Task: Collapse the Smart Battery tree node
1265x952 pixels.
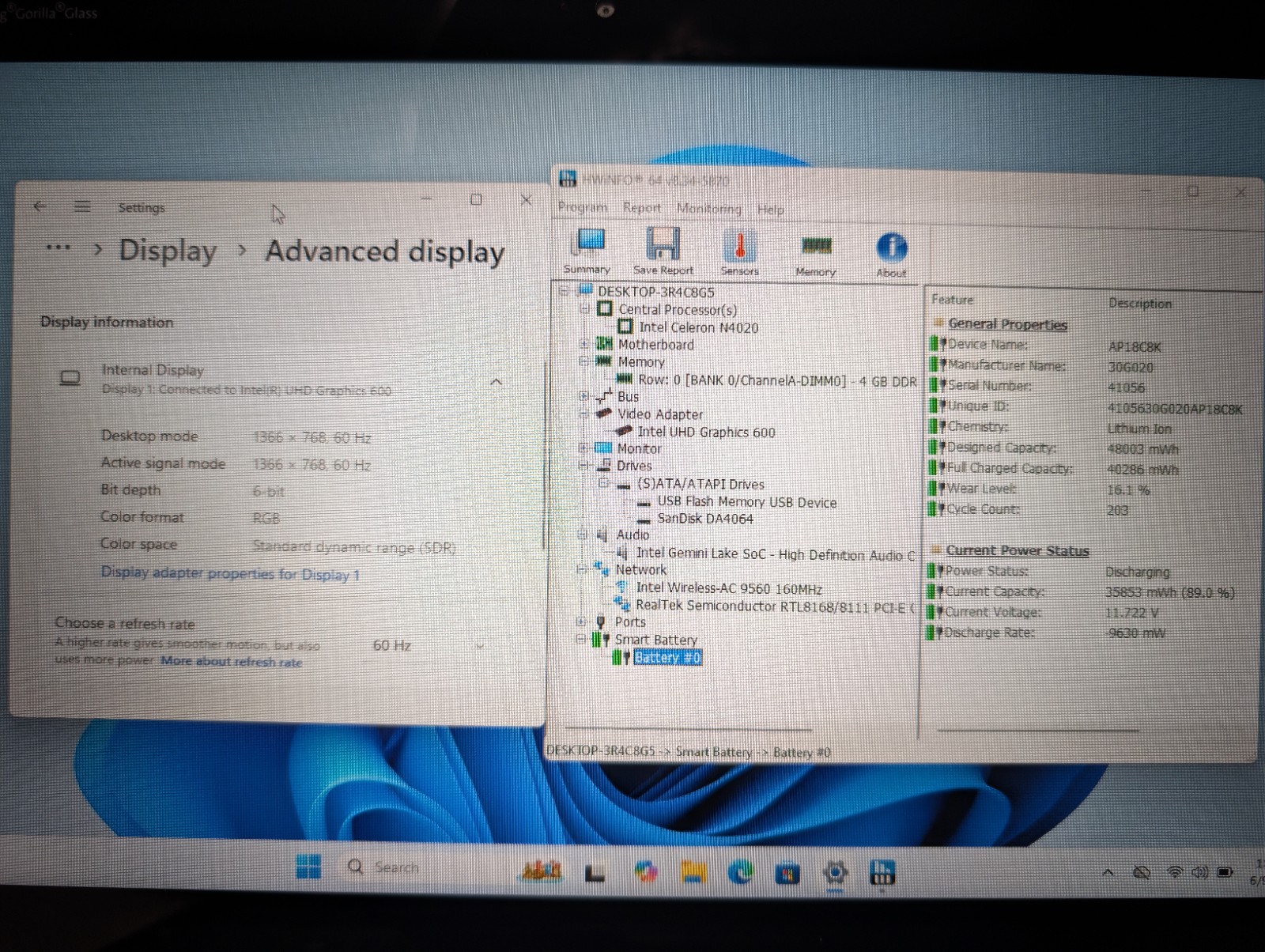Action: tap(582, 639)
